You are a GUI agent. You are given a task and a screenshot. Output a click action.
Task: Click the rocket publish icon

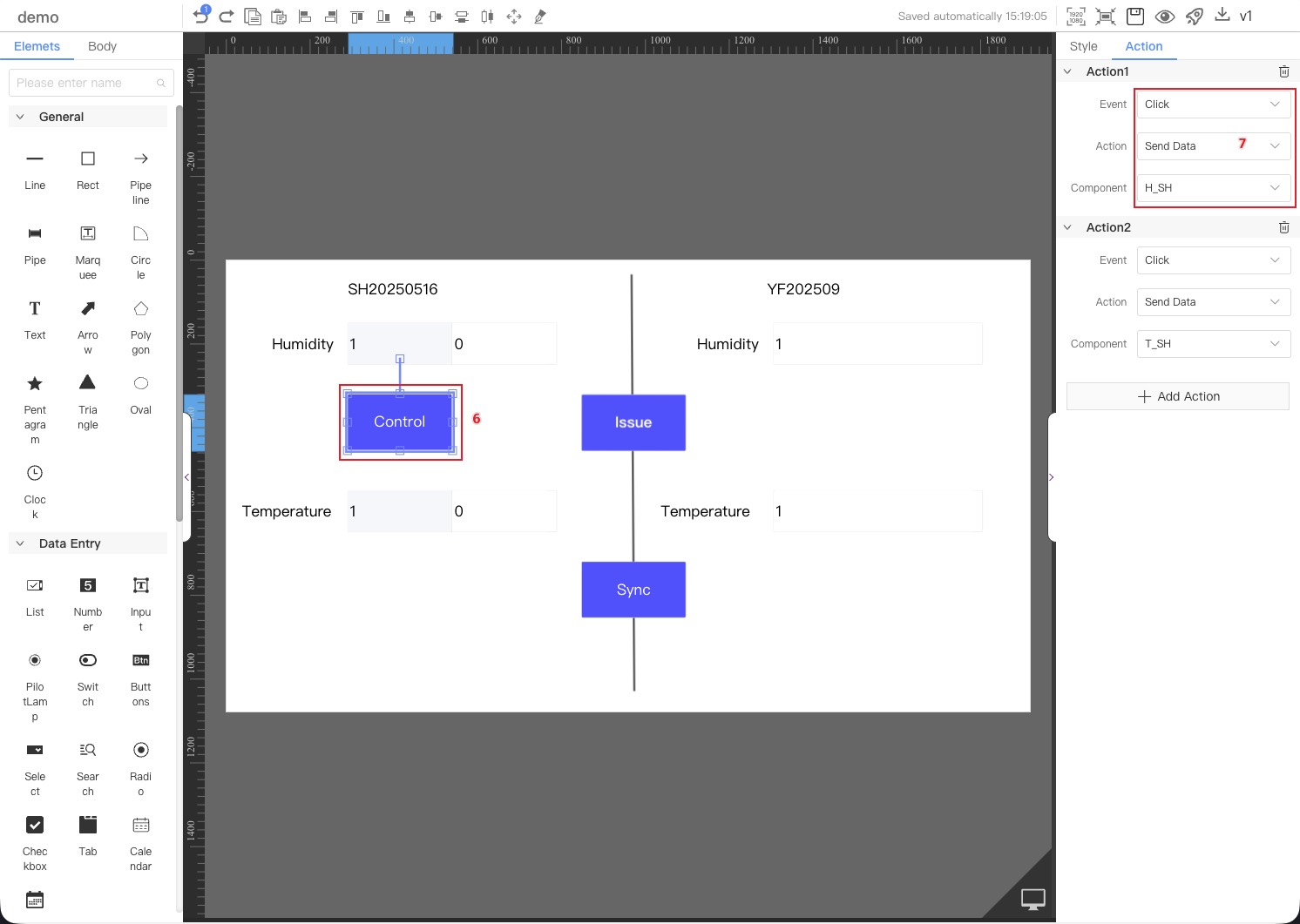point(1195,16)
